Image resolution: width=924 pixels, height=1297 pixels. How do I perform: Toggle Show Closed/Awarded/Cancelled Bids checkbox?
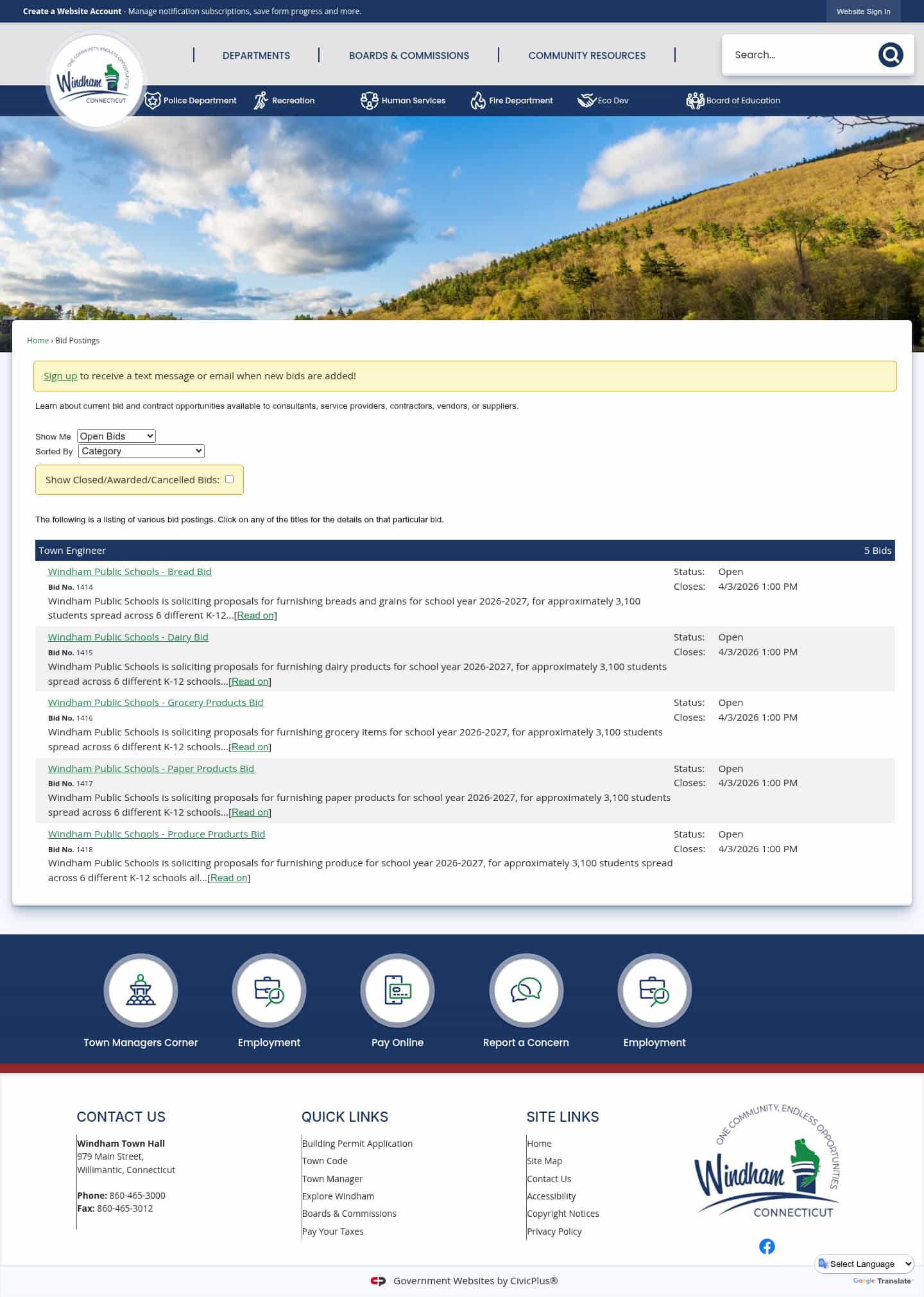pos(229,479)
